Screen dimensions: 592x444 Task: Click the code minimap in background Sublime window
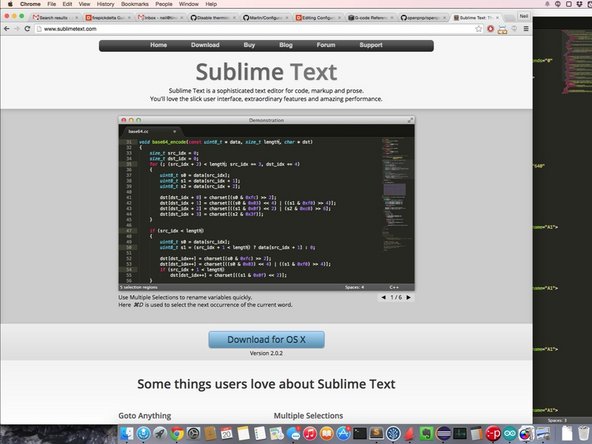tap(577, 62)
